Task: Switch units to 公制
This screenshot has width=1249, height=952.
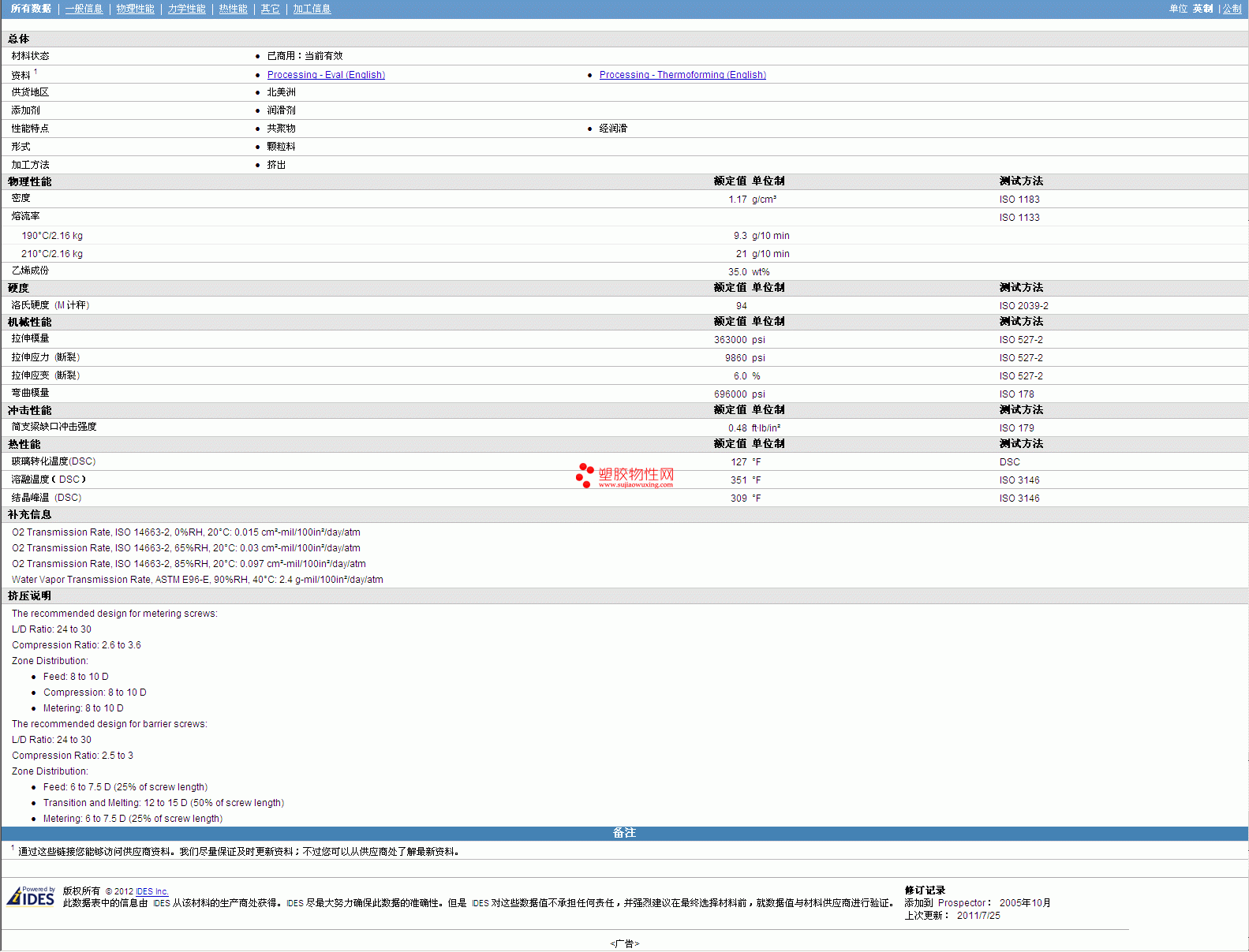Action: tap(1232, 9)
